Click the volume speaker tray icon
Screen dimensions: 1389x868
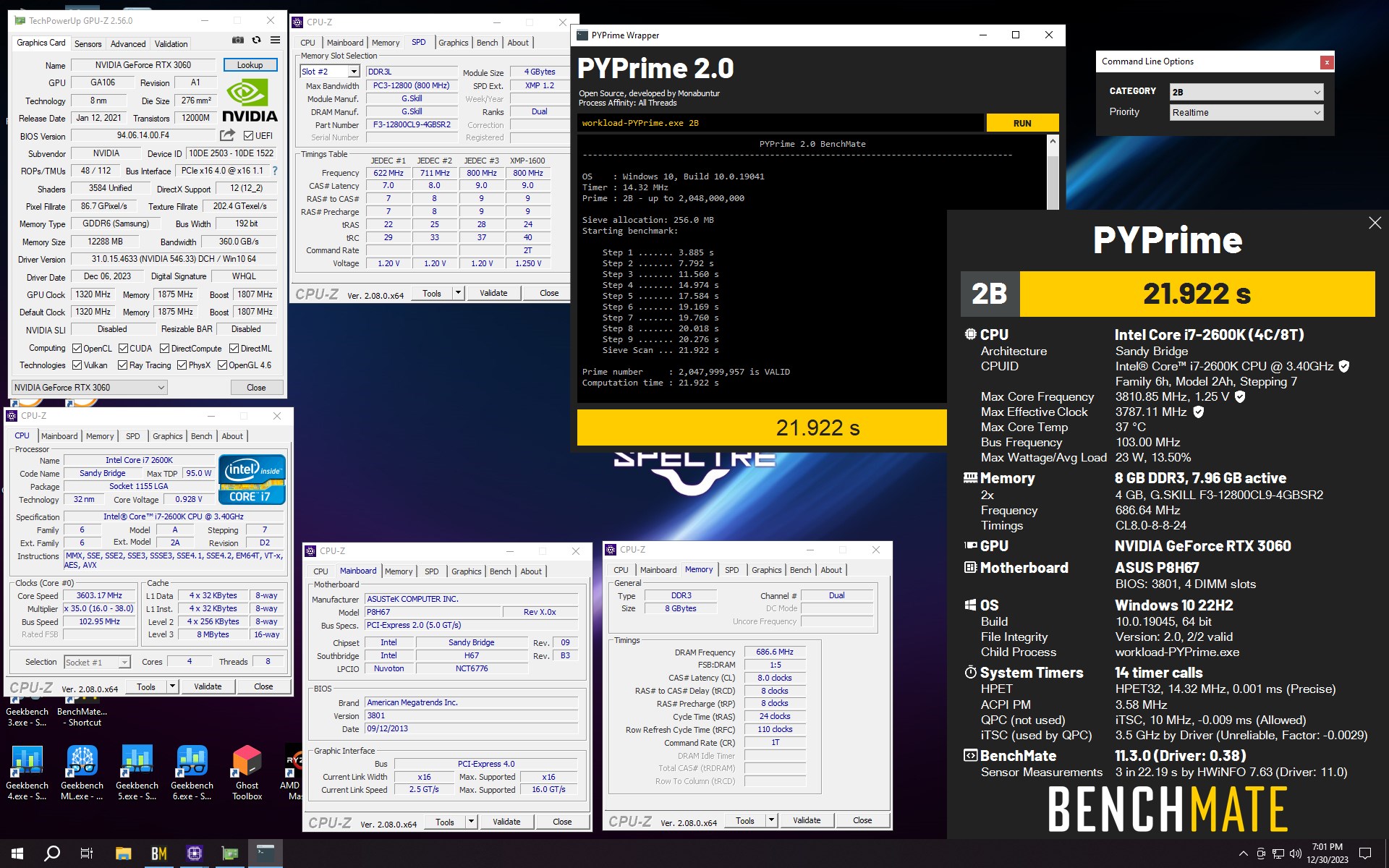pos(1295,854)
